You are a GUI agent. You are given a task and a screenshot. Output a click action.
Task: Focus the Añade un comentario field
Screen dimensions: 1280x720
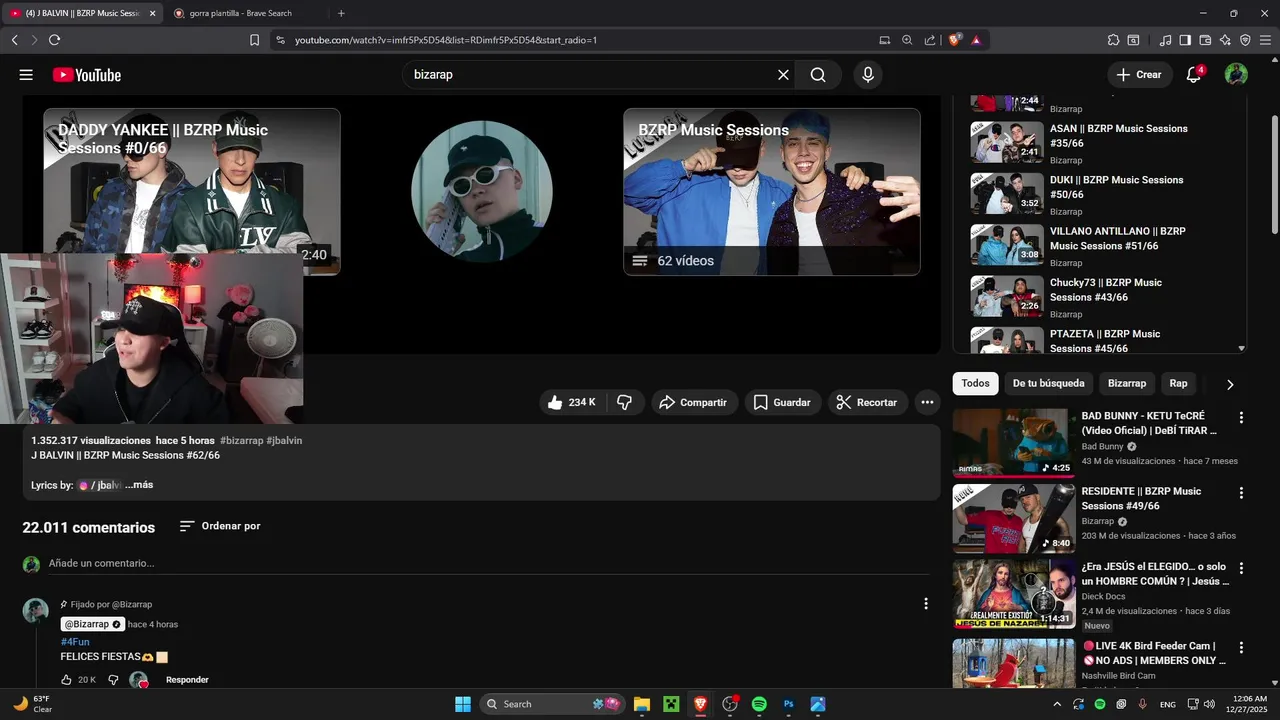click(488, 564)
